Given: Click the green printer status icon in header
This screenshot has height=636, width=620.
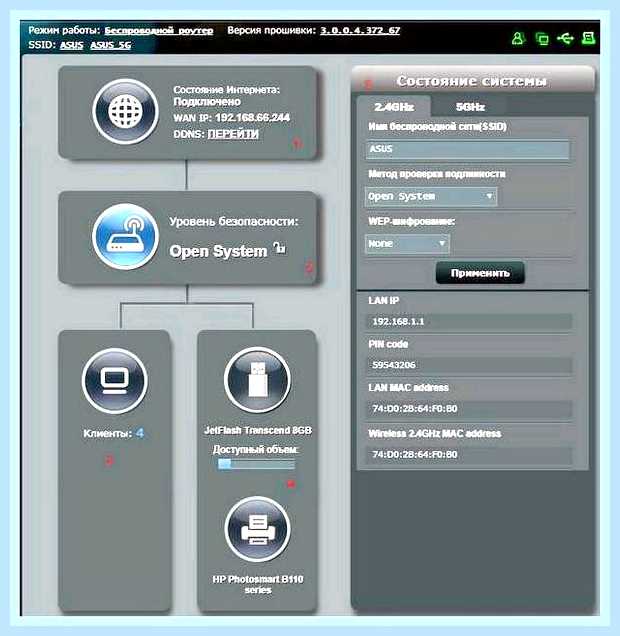Looking at the screenshot, I should pyautogui.click(x=588, y=38).
